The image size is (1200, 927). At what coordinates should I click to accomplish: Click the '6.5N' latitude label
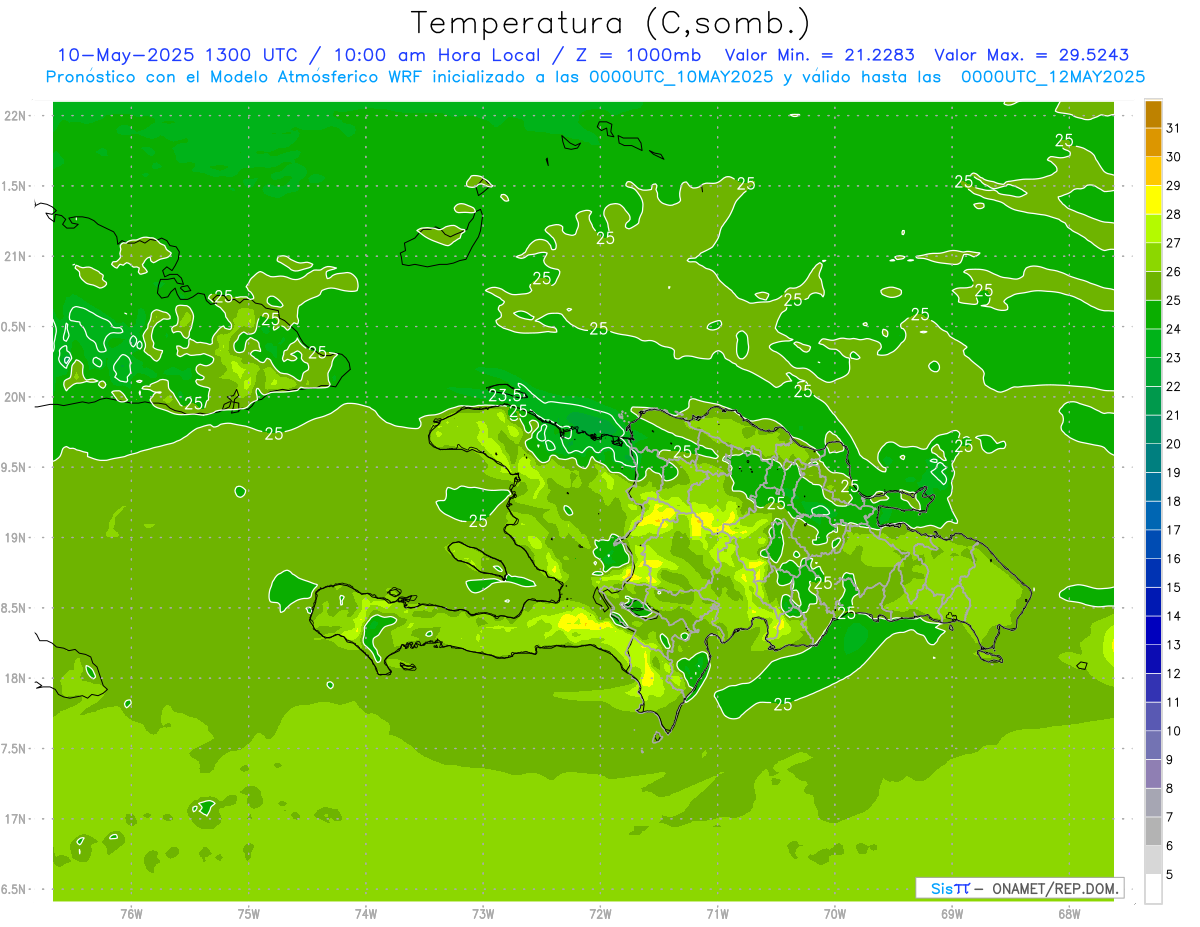pos(14,889)
